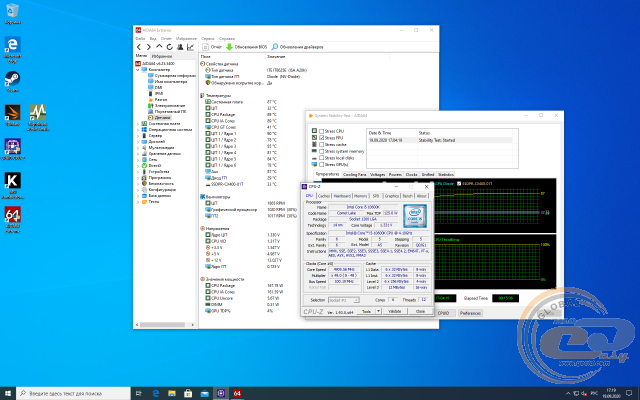The width and height of the screenshot is (640, 400).
Task: Open the Recycle Bin desktop icon
Action: [x=12, y=13]
